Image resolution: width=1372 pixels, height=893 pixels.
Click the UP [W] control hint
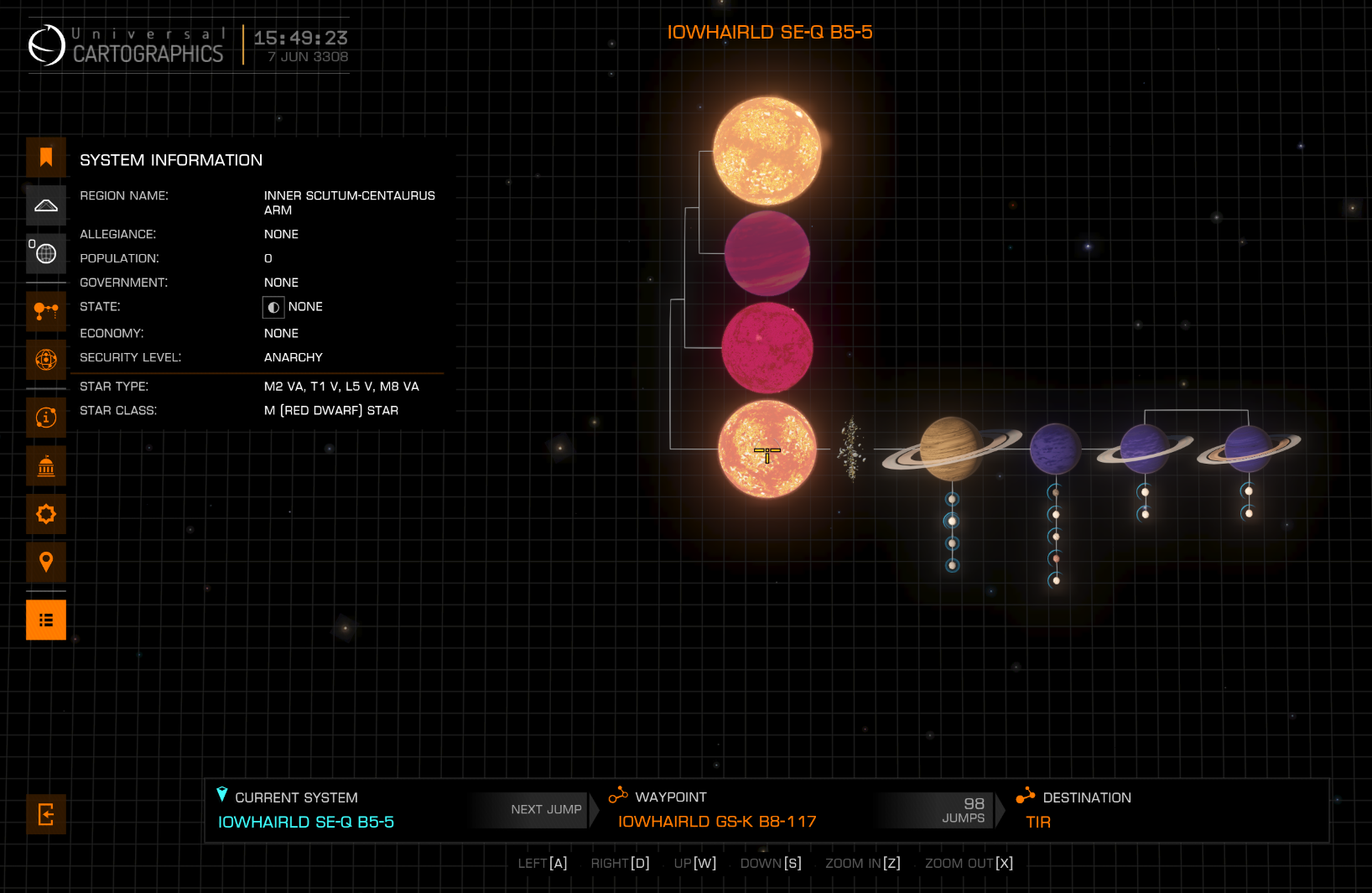tap(695, 863)
